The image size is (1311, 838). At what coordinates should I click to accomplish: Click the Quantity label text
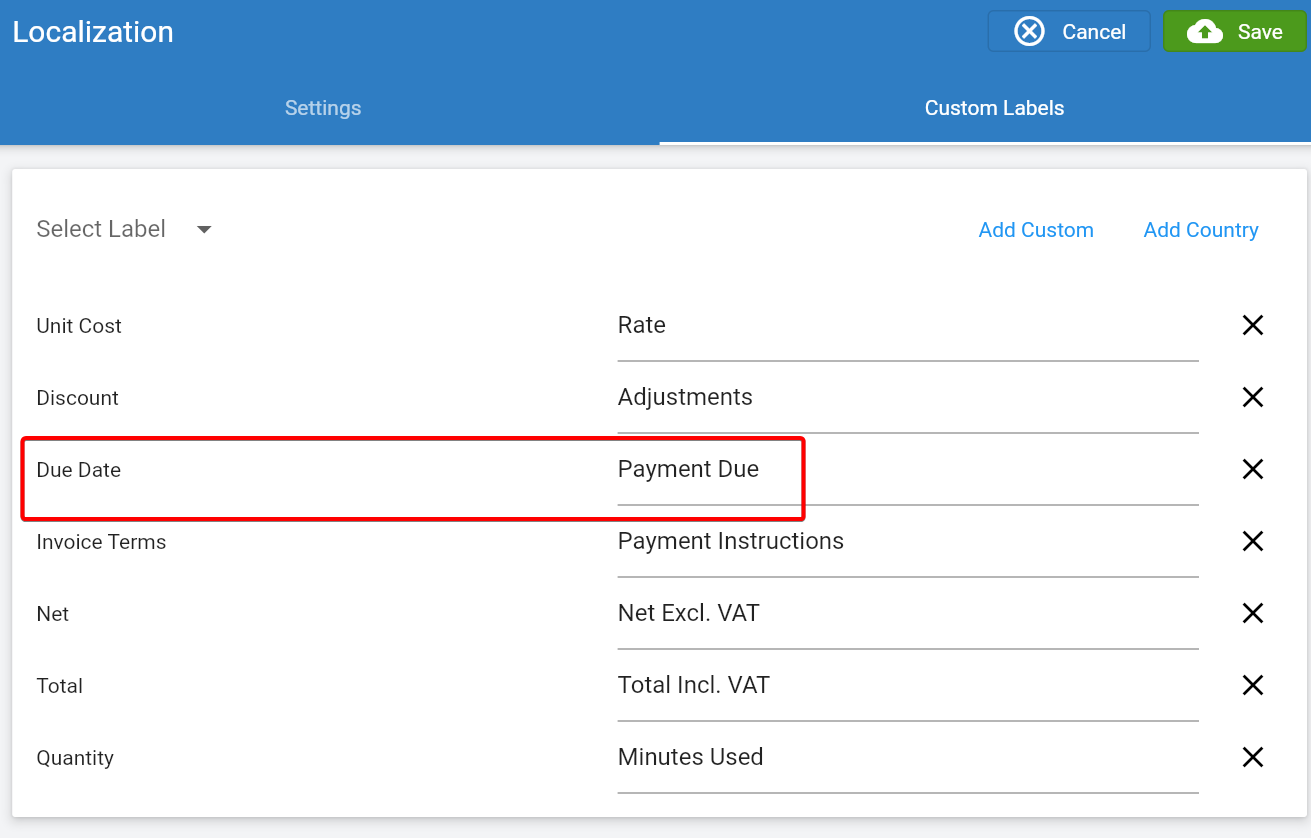[x=75, y=758]
